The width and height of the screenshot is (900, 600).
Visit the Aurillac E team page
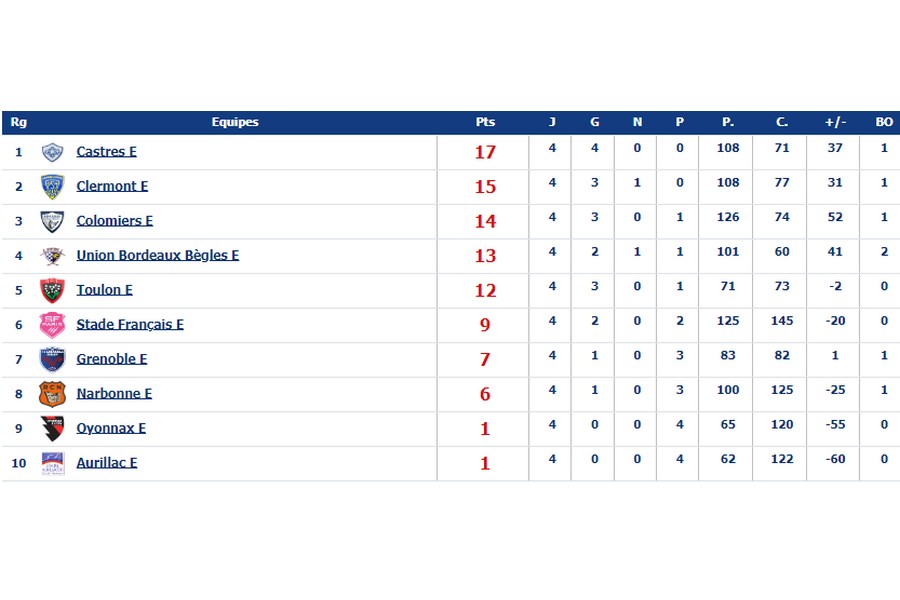click(x=107, y=462)
